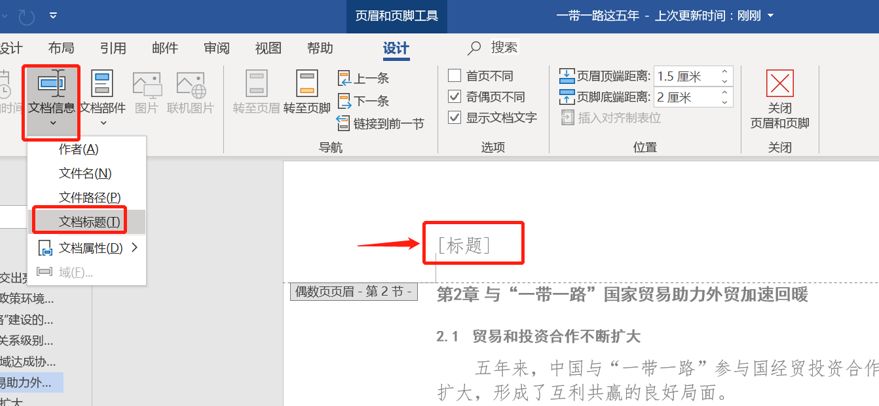Image resolution: width=879 pixels, height=406 pixels.
Task: Open the Quick Access Toolbar customize arrow
Action: [53, 16]
